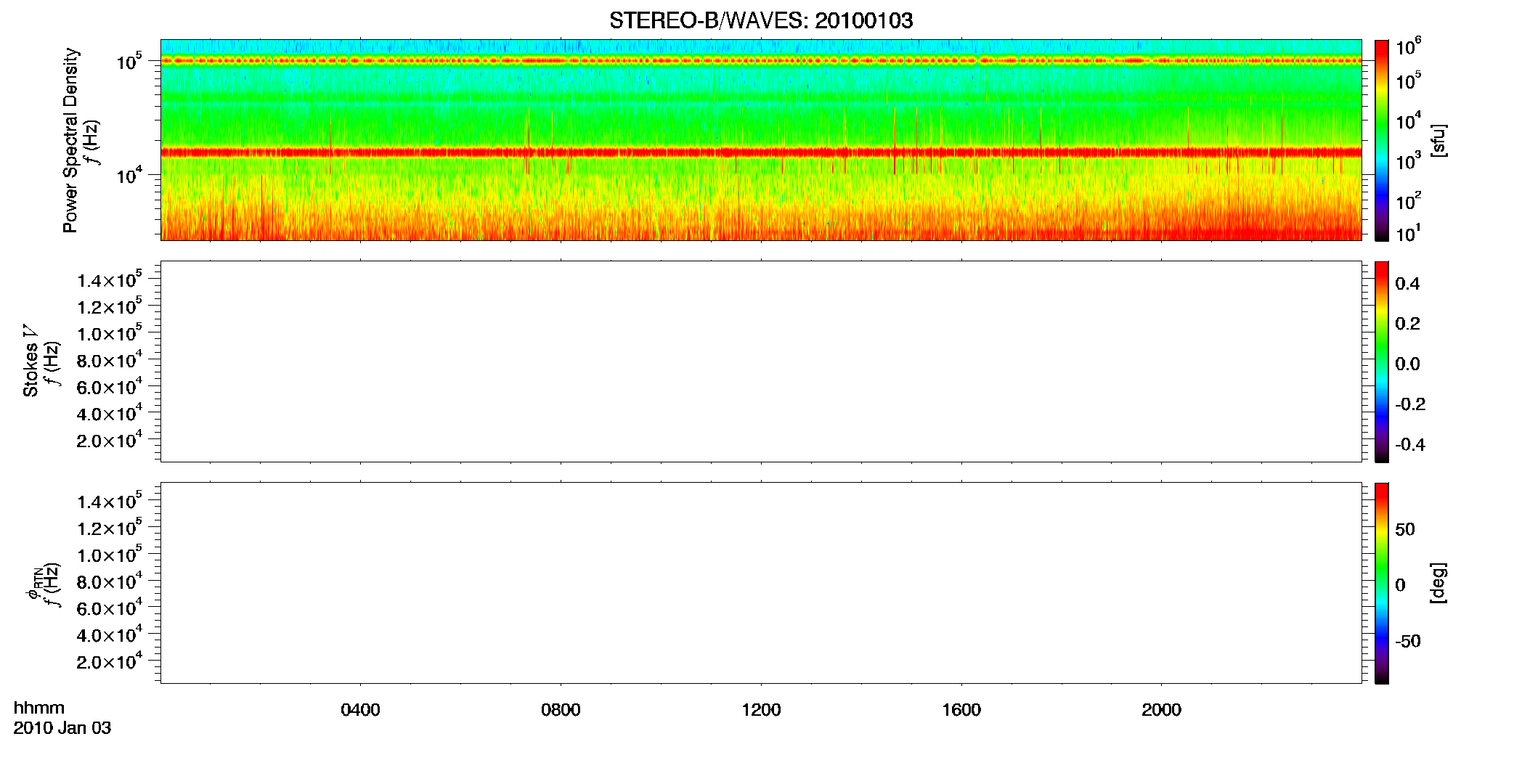Click the -0.2 value on Stokes colorbar

(1410, 404)
